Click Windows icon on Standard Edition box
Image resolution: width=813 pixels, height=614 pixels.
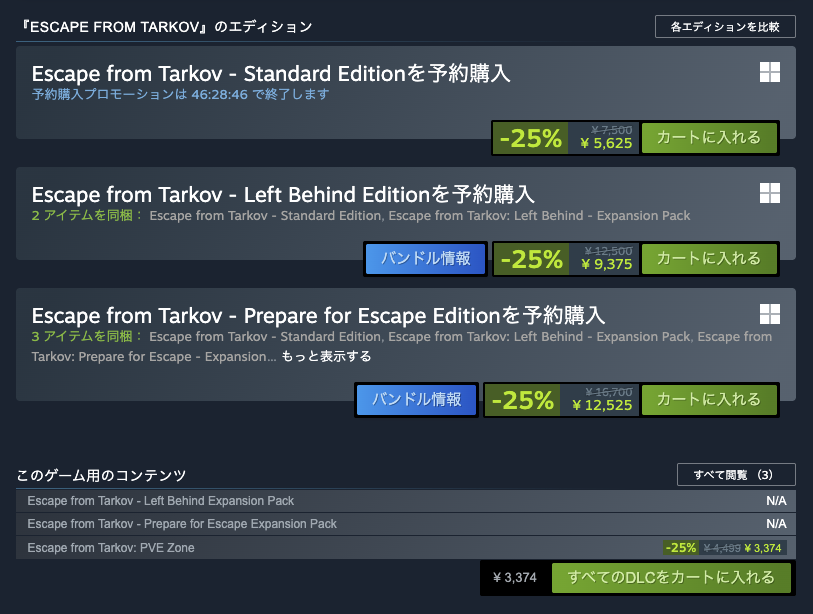coord(769,72)
